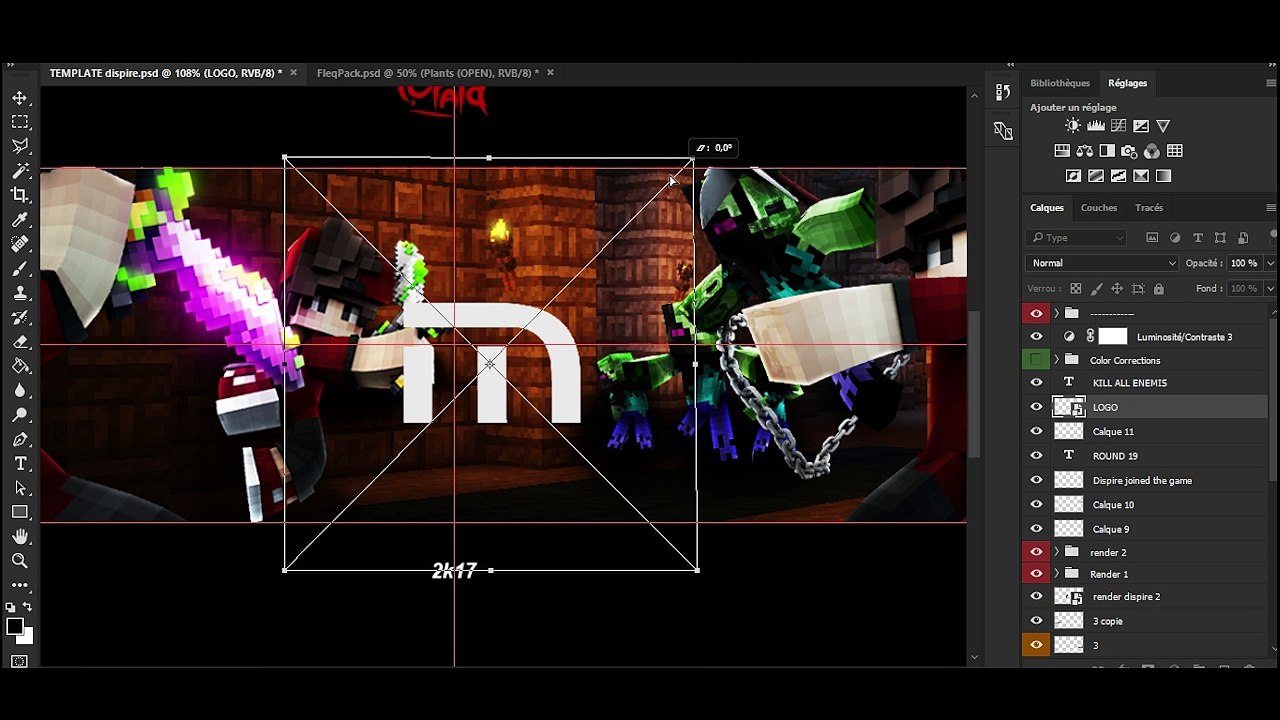Viewport: 1280px width, 720px height.
Task: Hide the Dispire joined the game layer
Action: tap(1036, 481)
